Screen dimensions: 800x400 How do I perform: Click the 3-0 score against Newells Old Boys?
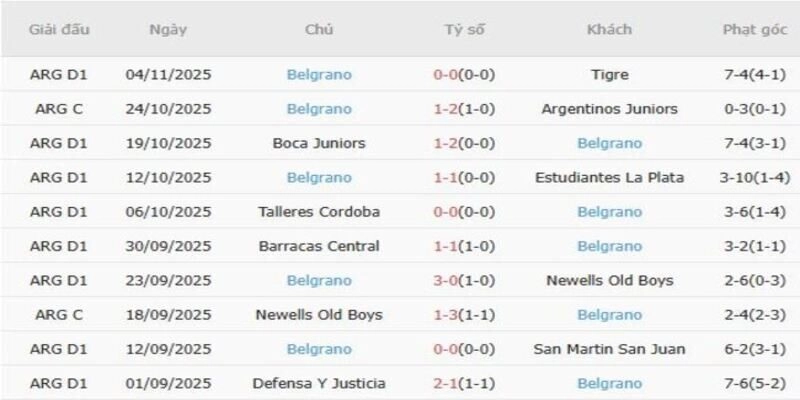[446, 280]
